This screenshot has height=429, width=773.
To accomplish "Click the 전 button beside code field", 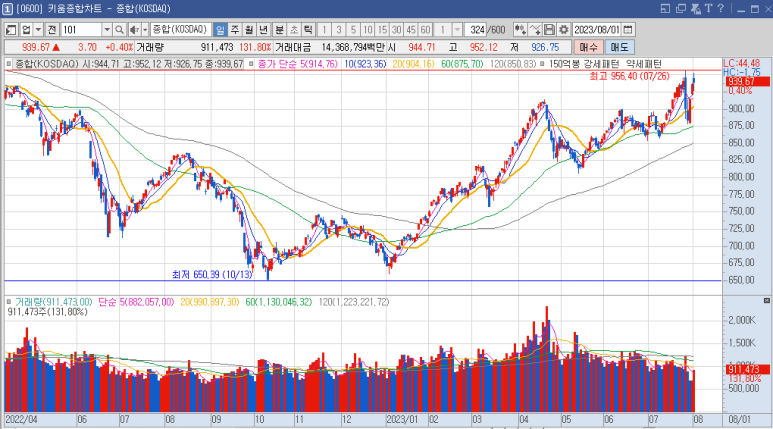I will click(x=52, y=30).
